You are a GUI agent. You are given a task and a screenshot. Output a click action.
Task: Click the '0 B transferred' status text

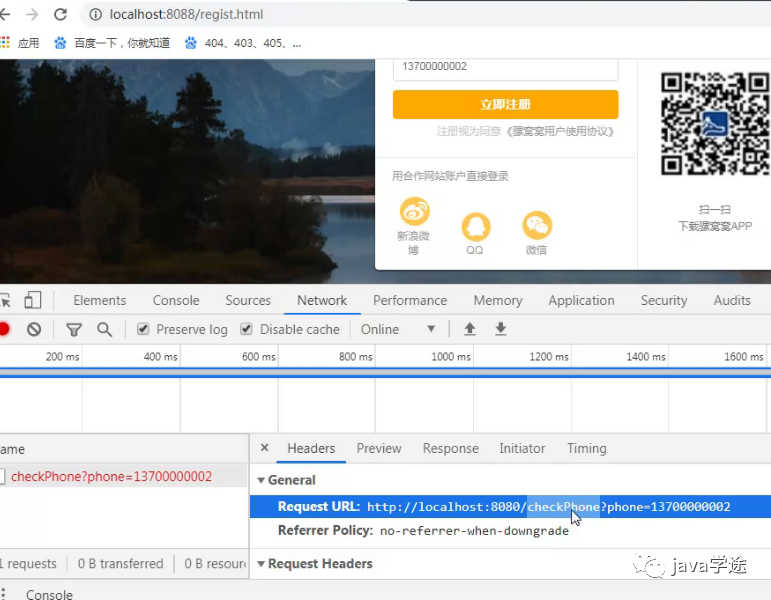120,564
